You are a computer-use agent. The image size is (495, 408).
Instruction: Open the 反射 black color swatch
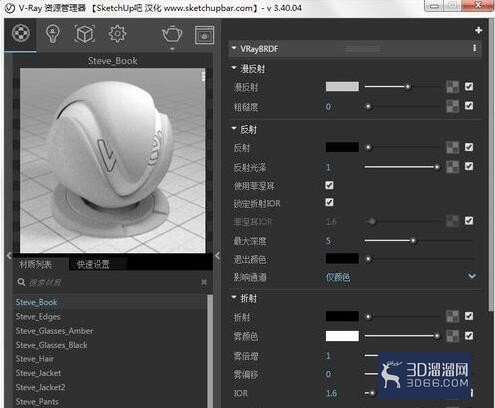342,147
